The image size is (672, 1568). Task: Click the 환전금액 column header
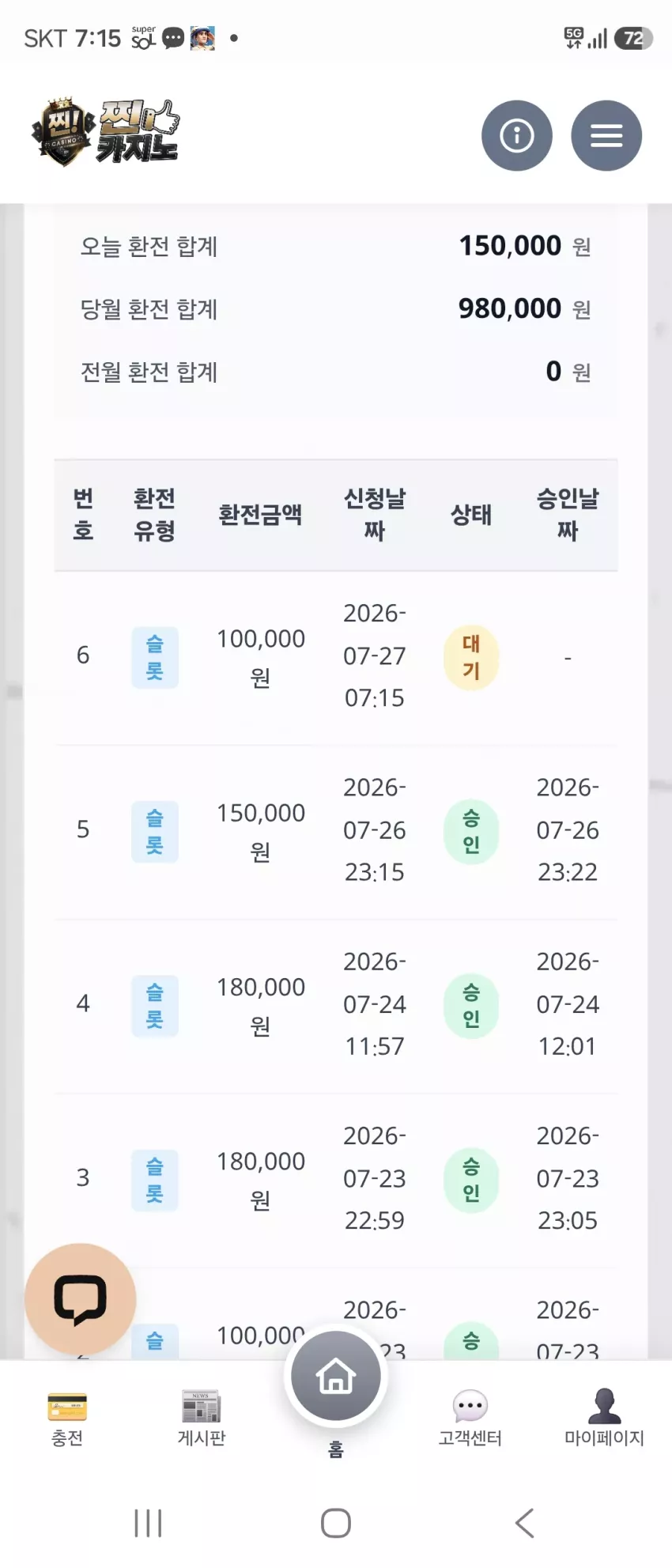click(260, 515)
